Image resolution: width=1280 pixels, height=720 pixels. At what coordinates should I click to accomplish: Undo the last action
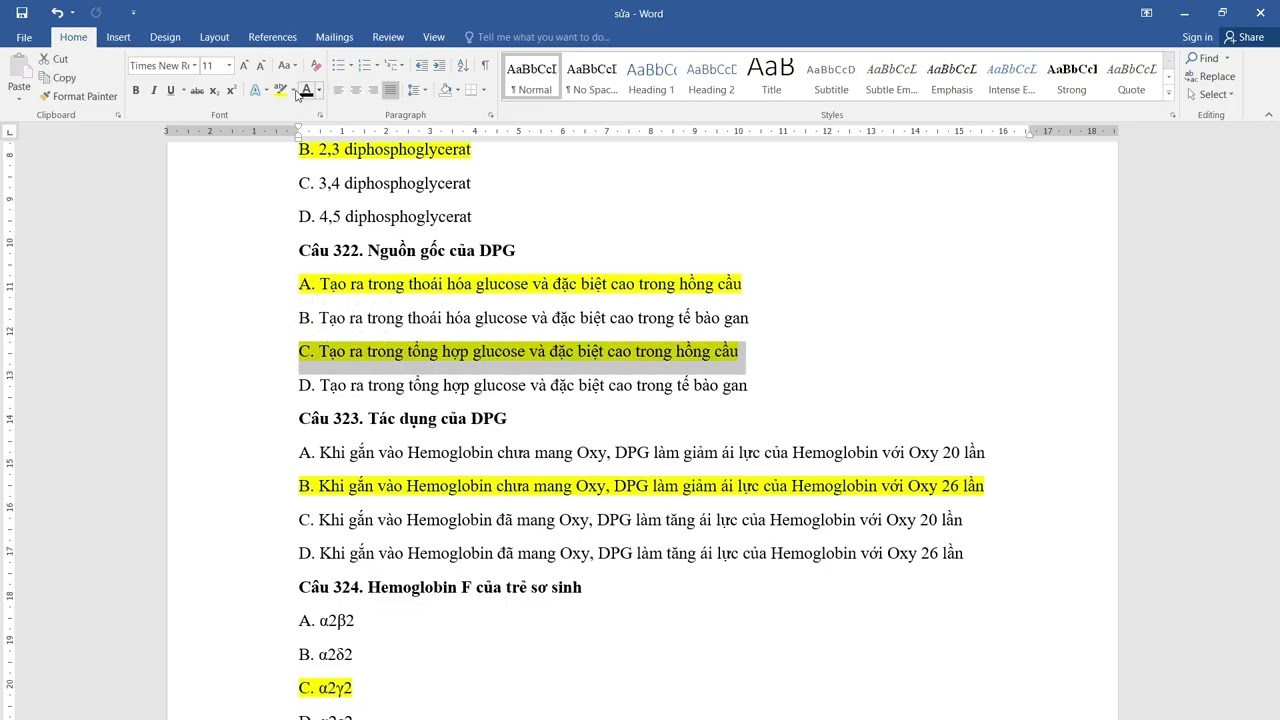57,13
